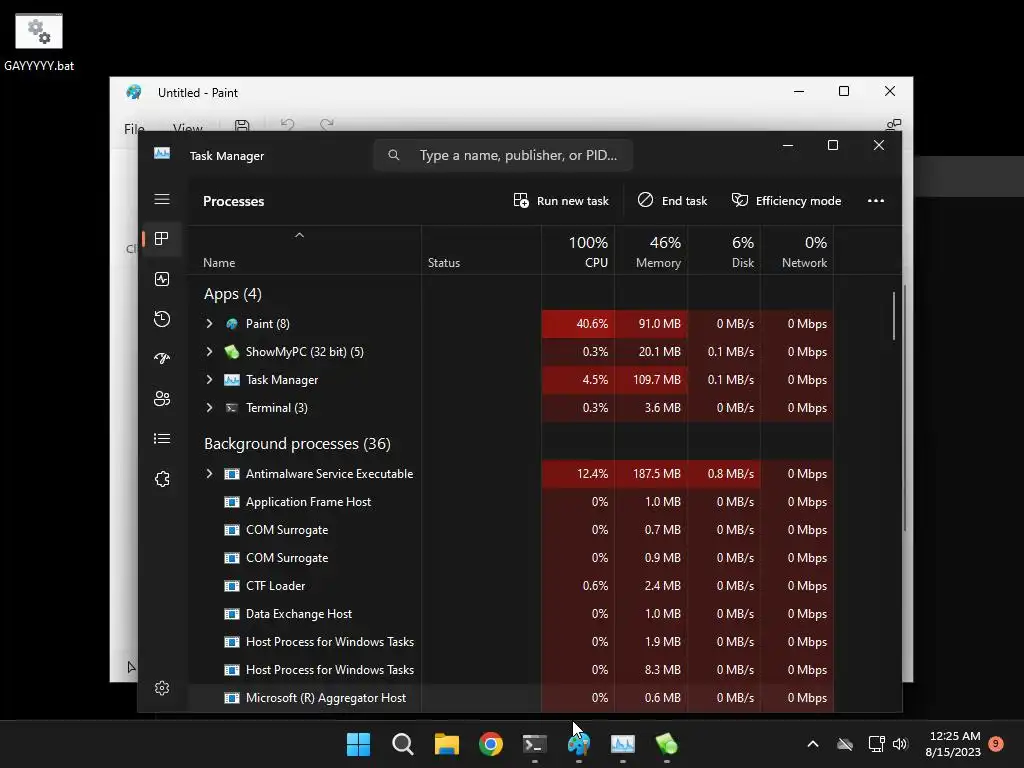Viewport: 1024px width, 768px height.
Task: Click the Background processes (36) header
Action: 297,444
